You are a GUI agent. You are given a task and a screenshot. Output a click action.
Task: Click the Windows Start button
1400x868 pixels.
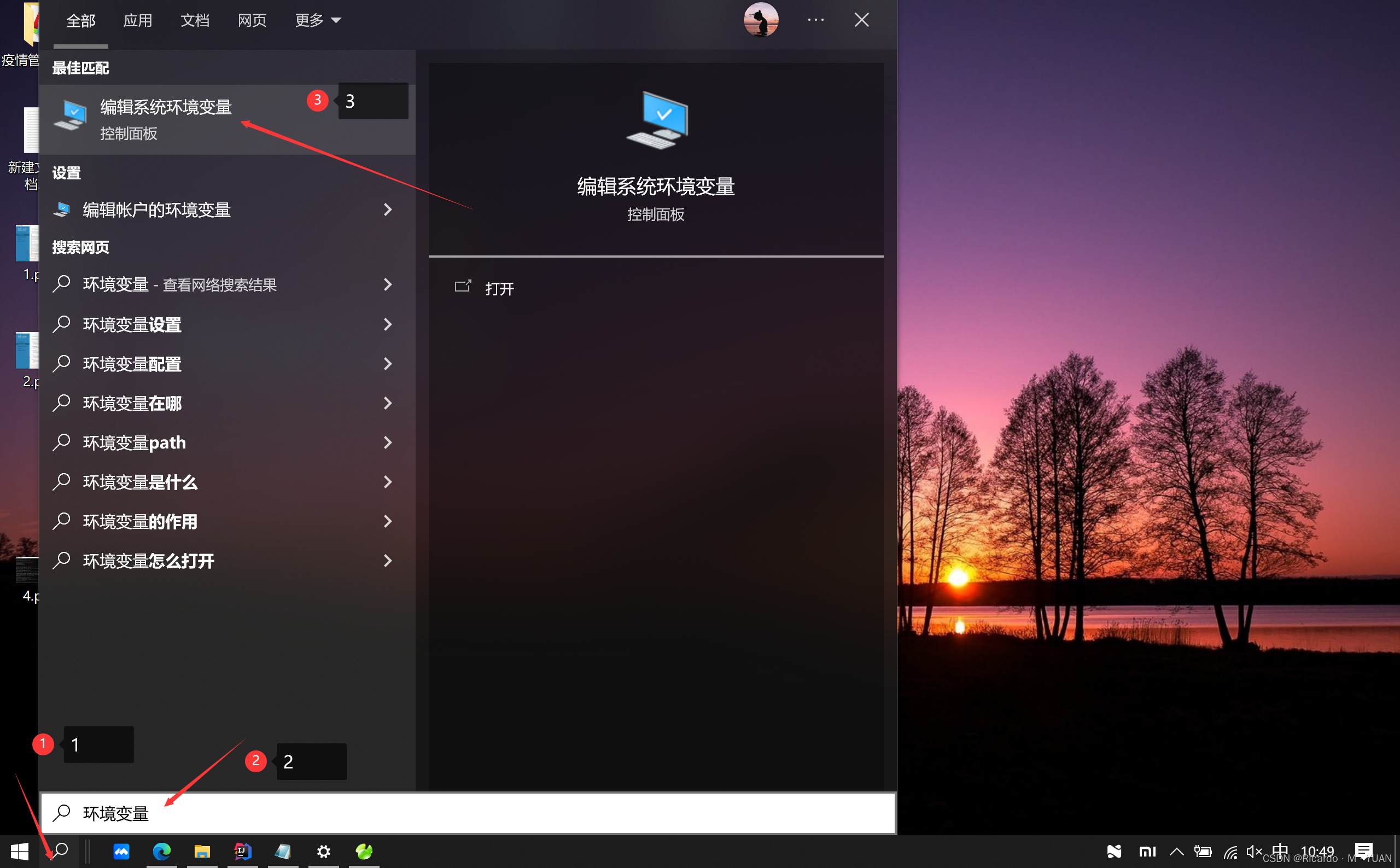tap(20, 852)
